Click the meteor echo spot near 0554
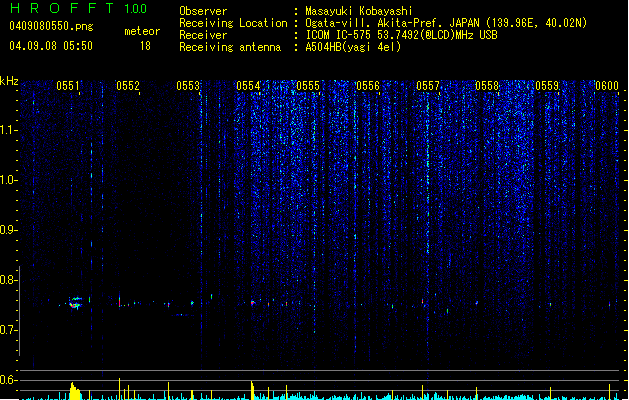Viewport: 629px width, 400px height. coord(253,303)
